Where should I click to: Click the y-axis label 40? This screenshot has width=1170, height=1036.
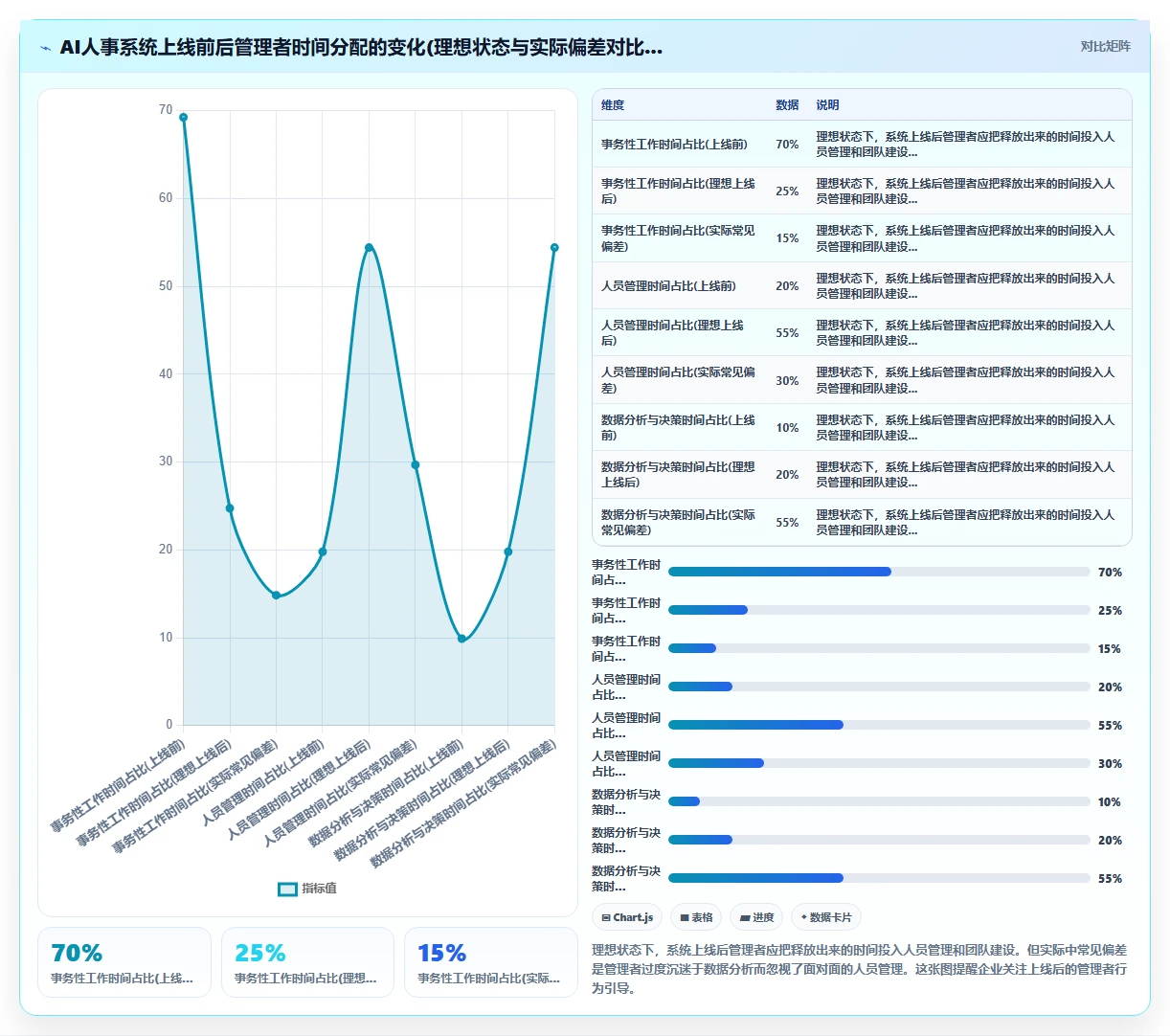point(166,374)
